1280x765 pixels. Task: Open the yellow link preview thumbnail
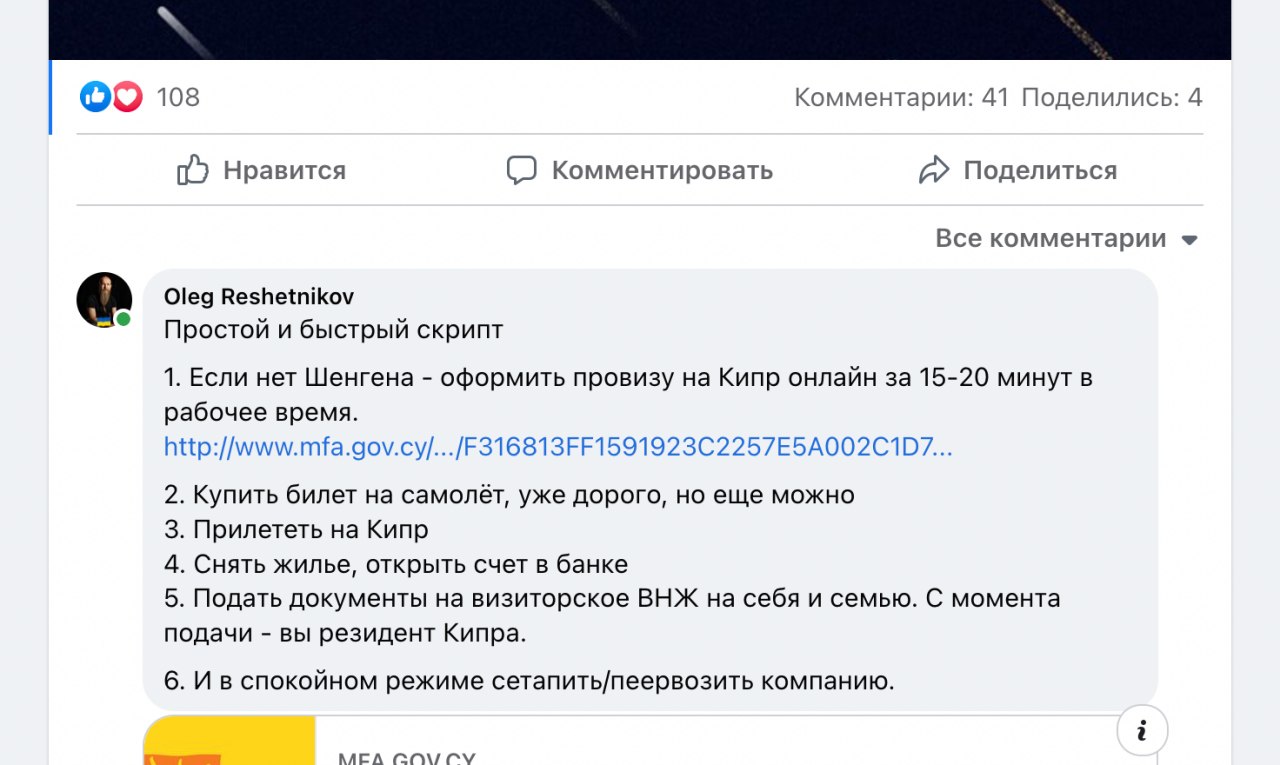point(229,742)
